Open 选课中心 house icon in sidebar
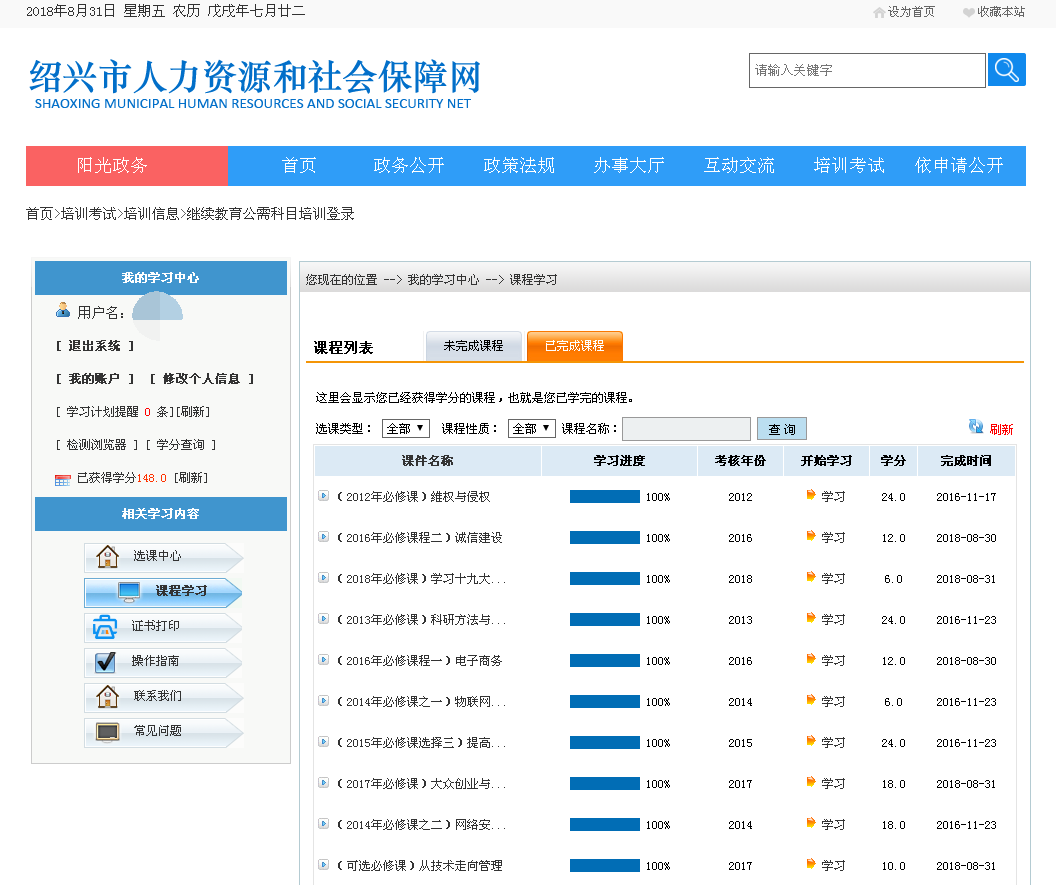 pos(107,557)
